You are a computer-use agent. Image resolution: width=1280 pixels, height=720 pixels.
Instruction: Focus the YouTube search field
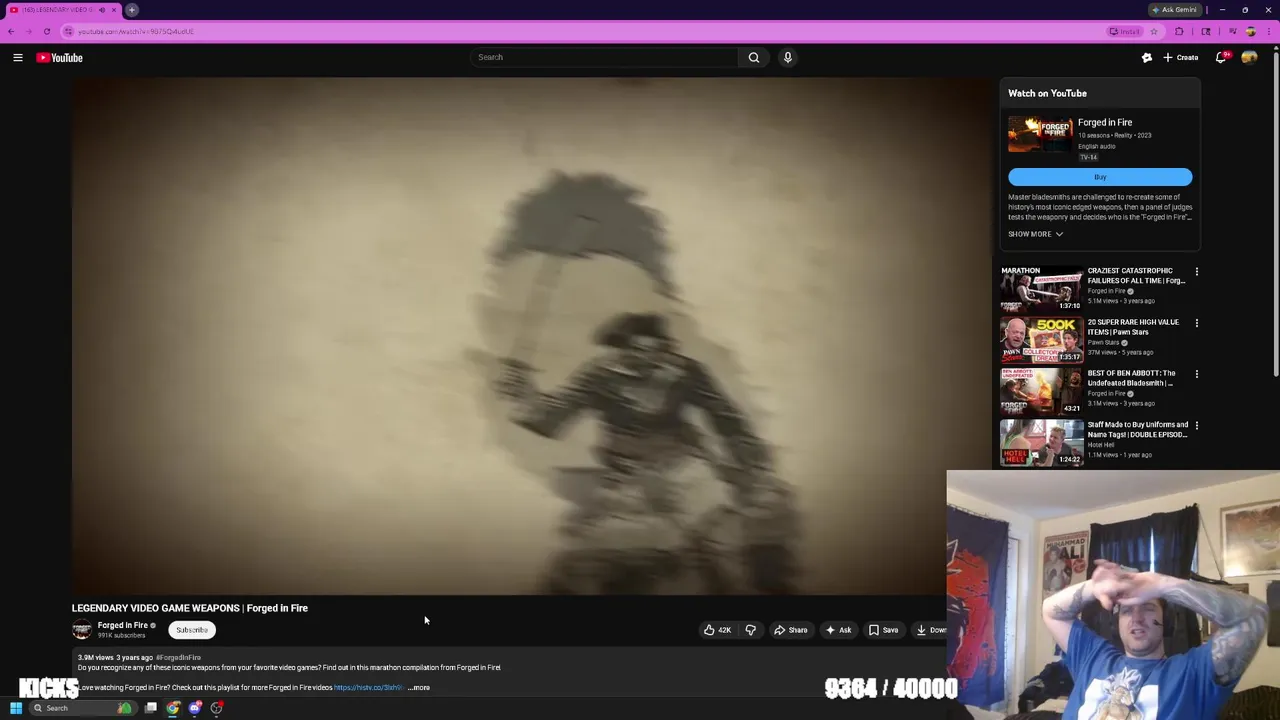tap(604, 57)
